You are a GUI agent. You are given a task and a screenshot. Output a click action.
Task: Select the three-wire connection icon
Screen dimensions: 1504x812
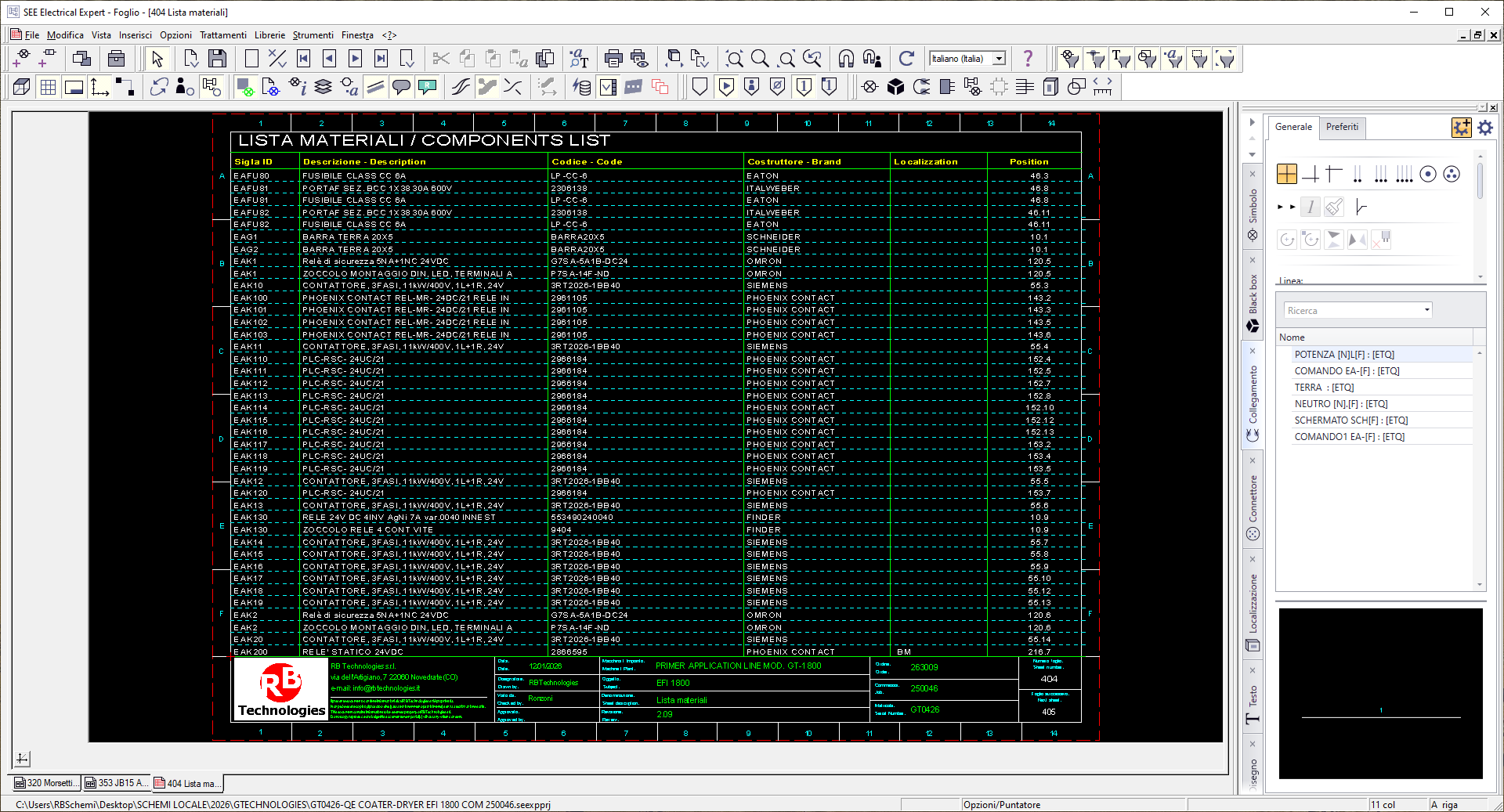click(x=1381, y=174)
